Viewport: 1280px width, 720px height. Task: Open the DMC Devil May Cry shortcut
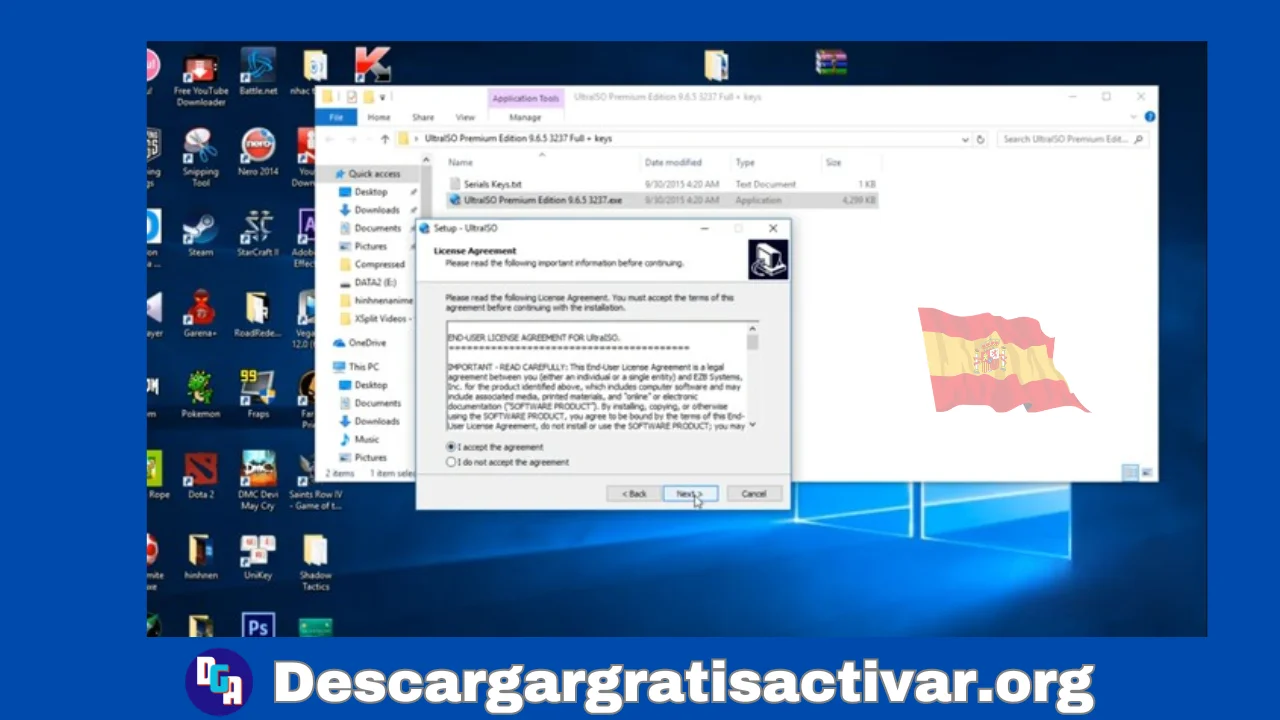258,481
